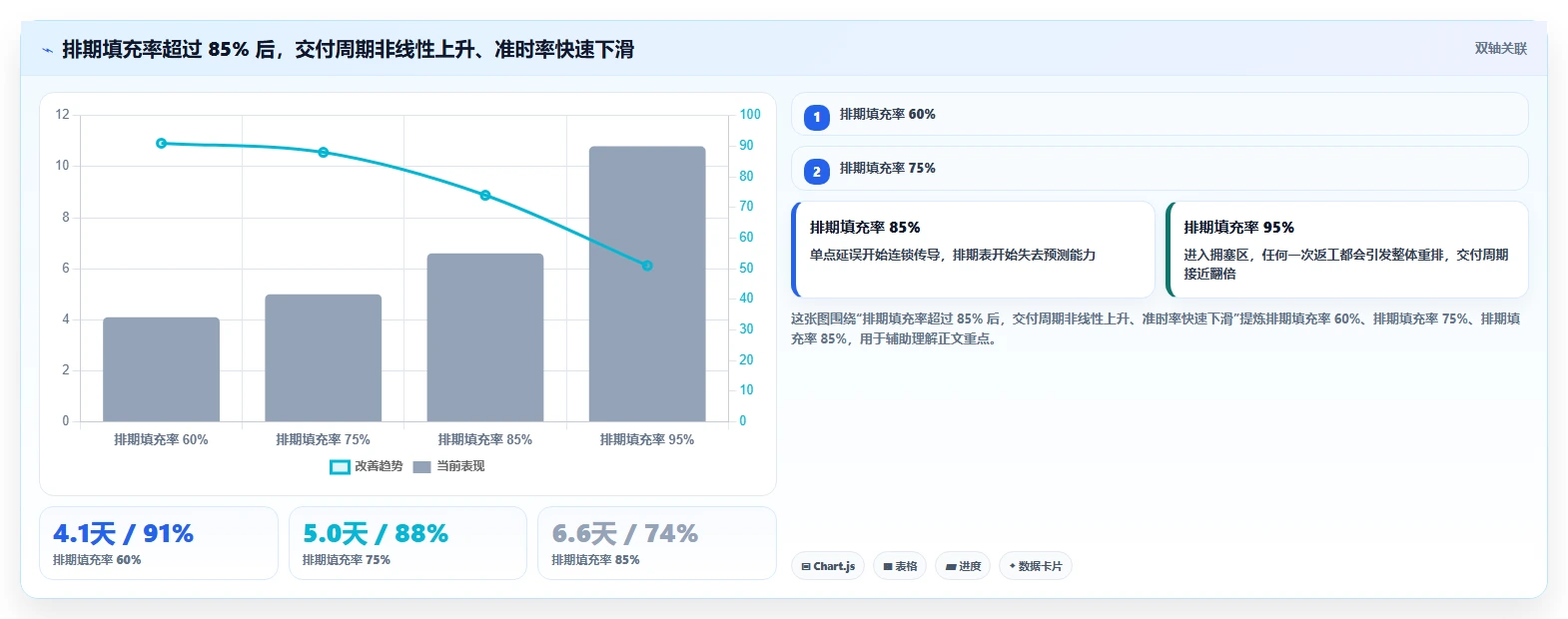Toggle the 改善趋势 legend swatch
Screen dimensions: 1568x619
click(340, 466)
